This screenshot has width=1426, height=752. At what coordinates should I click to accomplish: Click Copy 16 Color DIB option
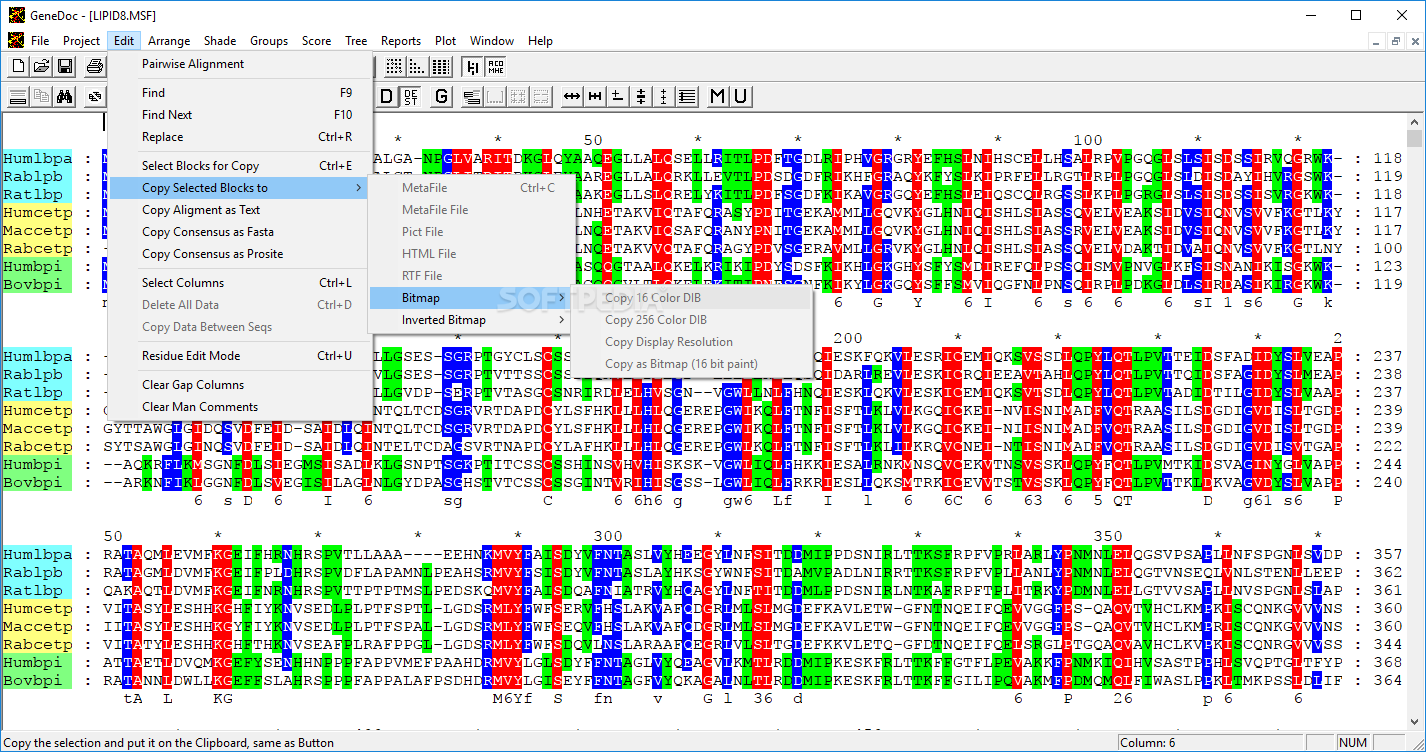point(691,298)
